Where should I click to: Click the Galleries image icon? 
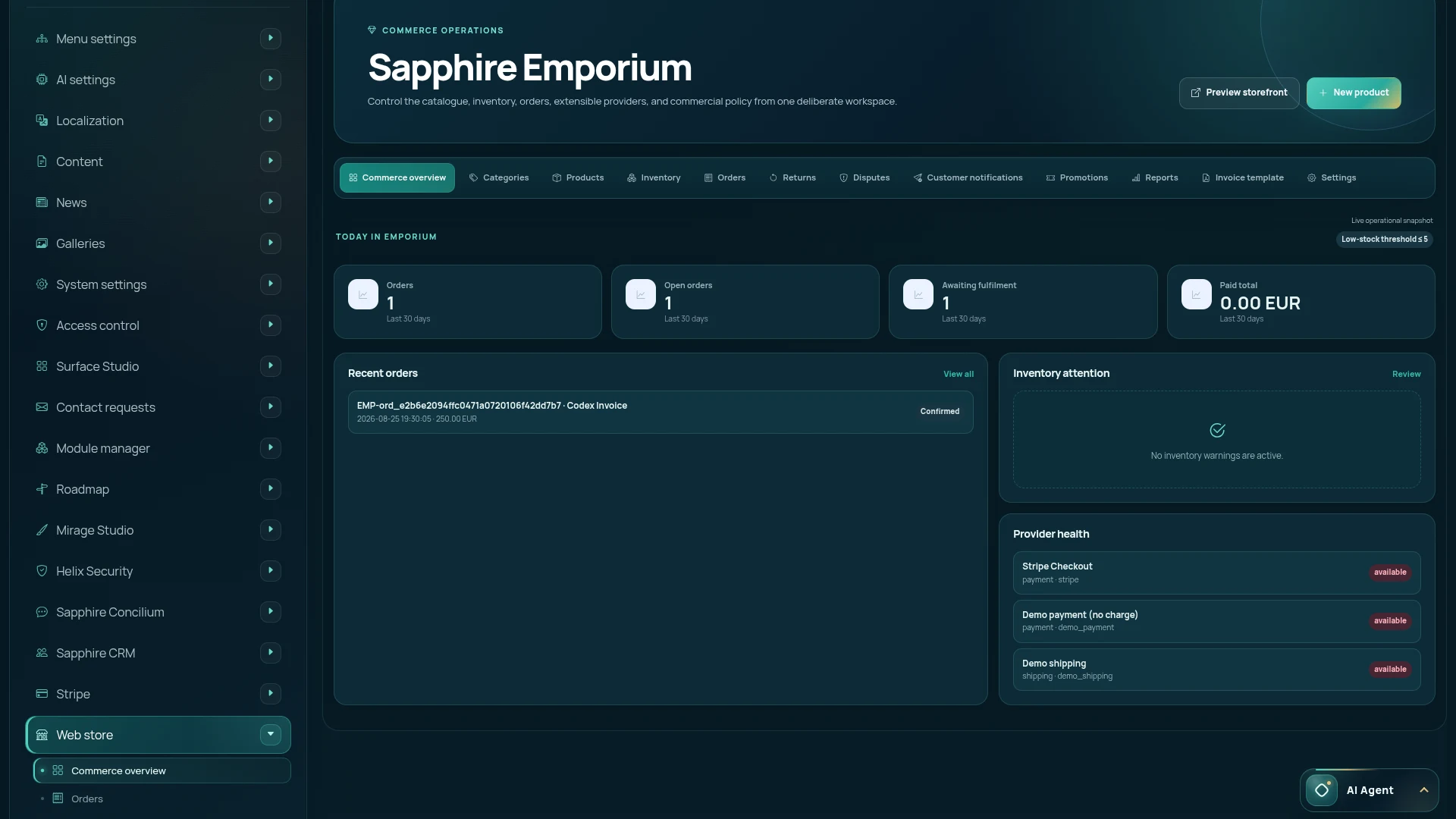[42, 243]
